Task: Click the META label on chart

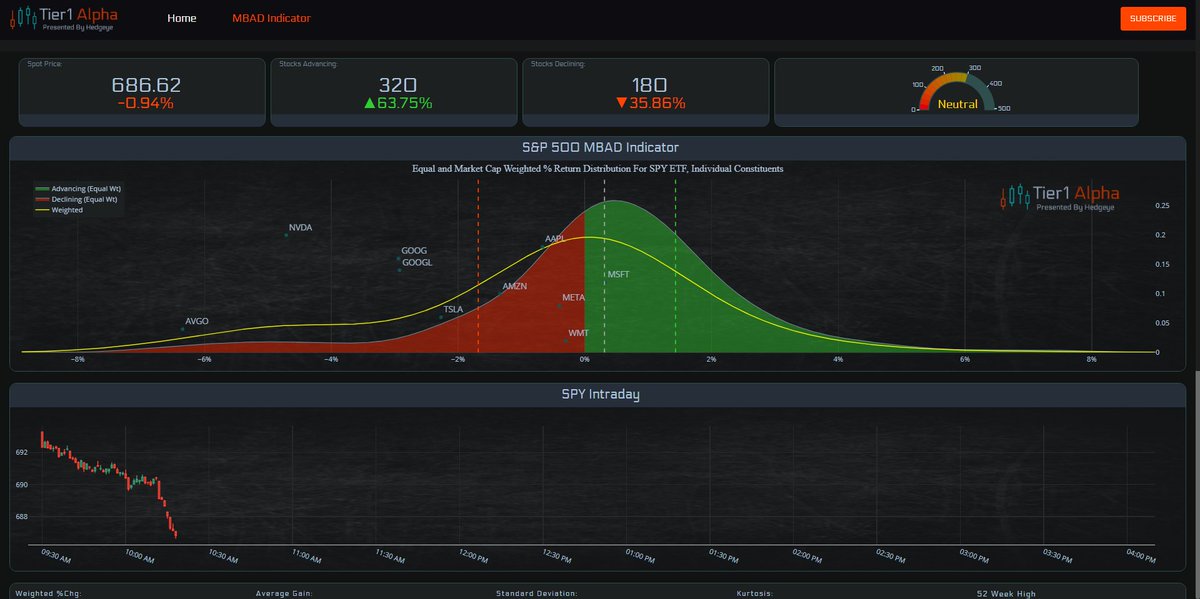Action: [x=573, y=298]
